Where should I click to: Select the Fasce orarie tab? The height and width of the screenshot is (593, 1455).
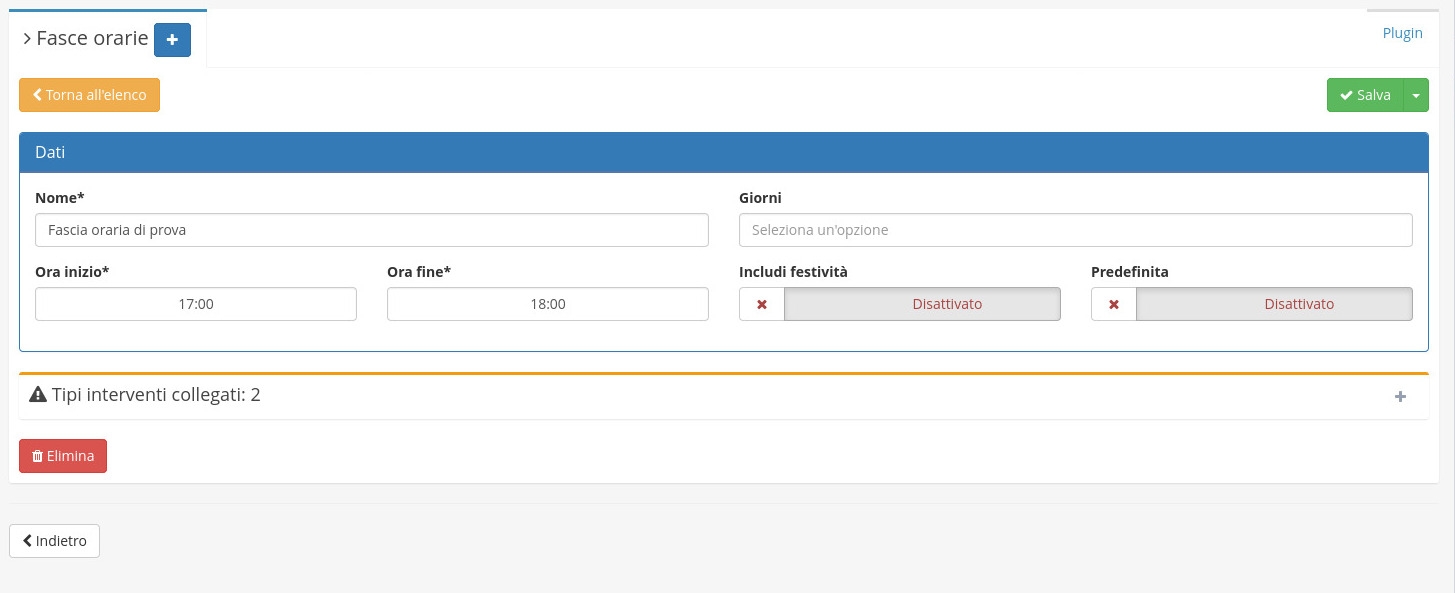pos(91,39)
